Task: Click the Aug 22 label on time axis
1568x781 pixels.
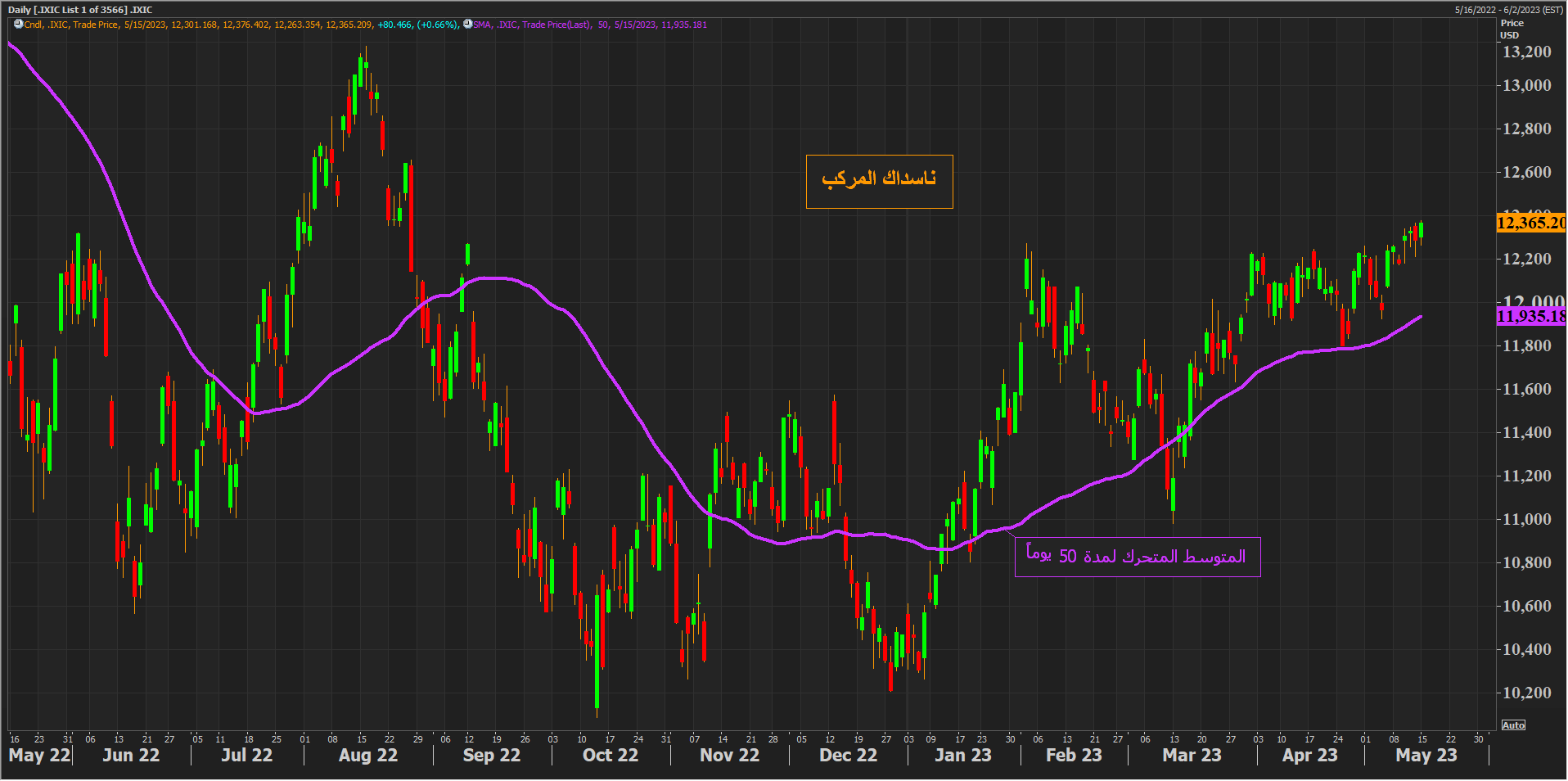Action: [x=368, y=756]
